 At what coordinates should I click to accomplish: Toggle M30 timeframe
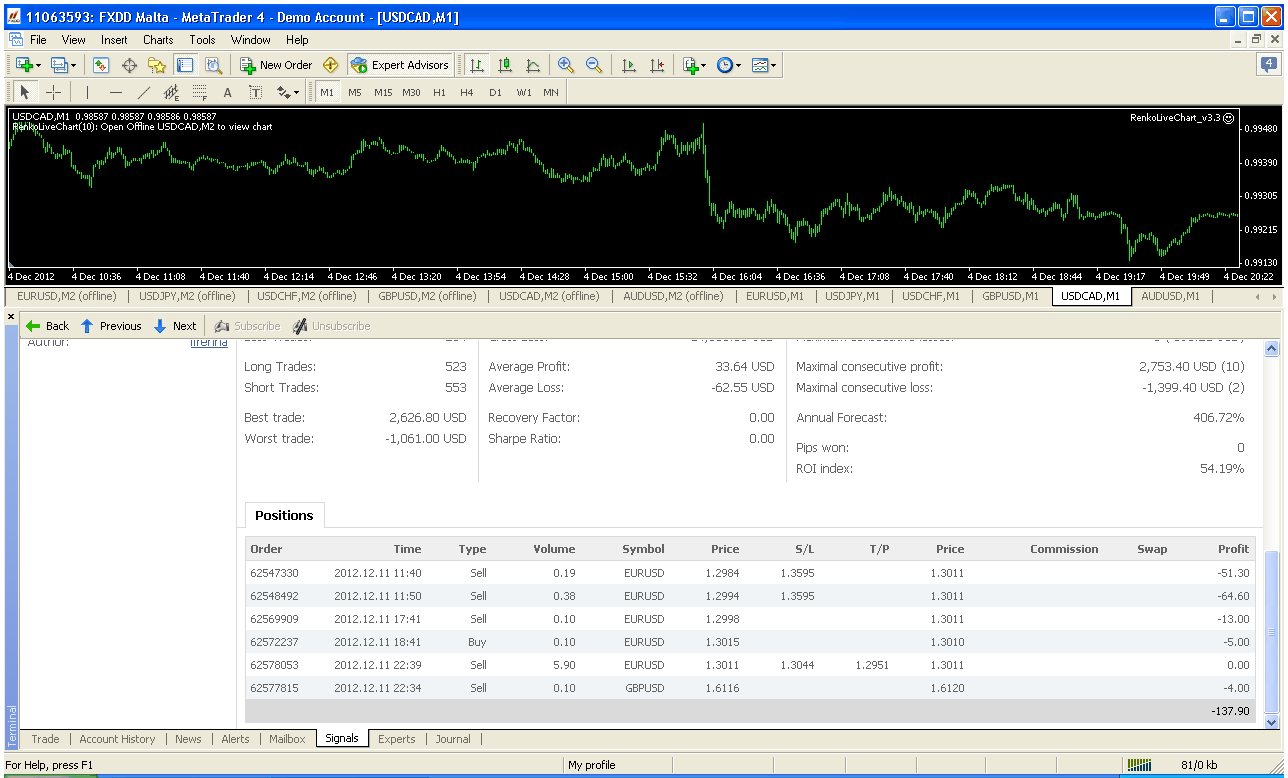click(x=411, y=92)
